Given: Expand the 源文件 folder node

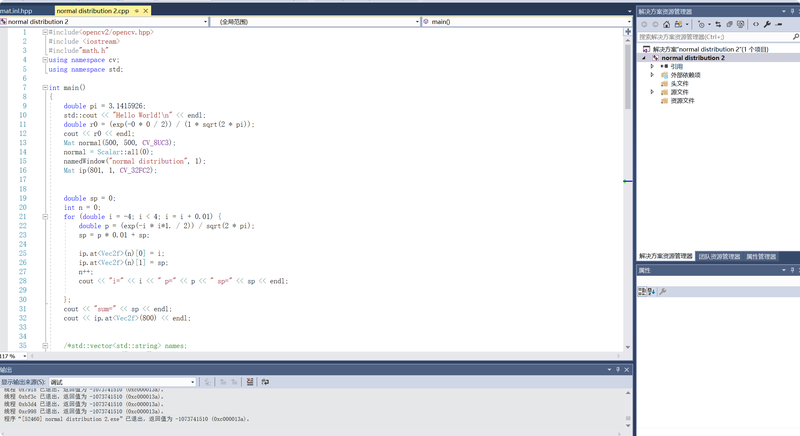Looking at the screenshot, I should [x=652, y=92].
